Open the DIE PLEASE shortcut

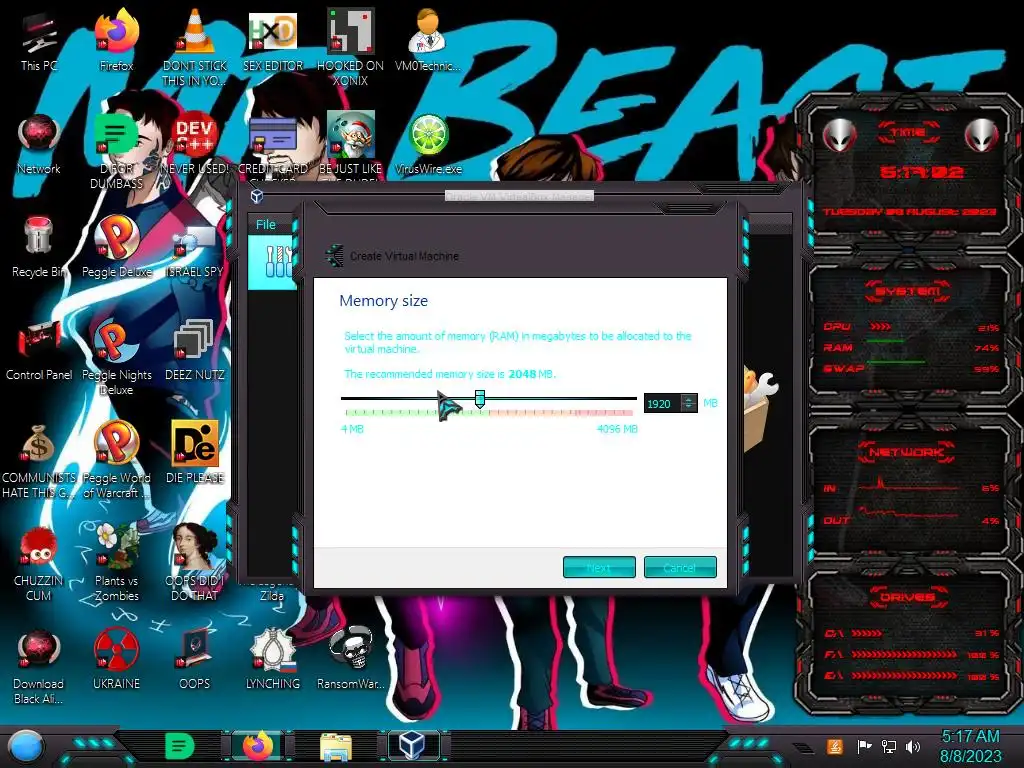coord(195,453)
